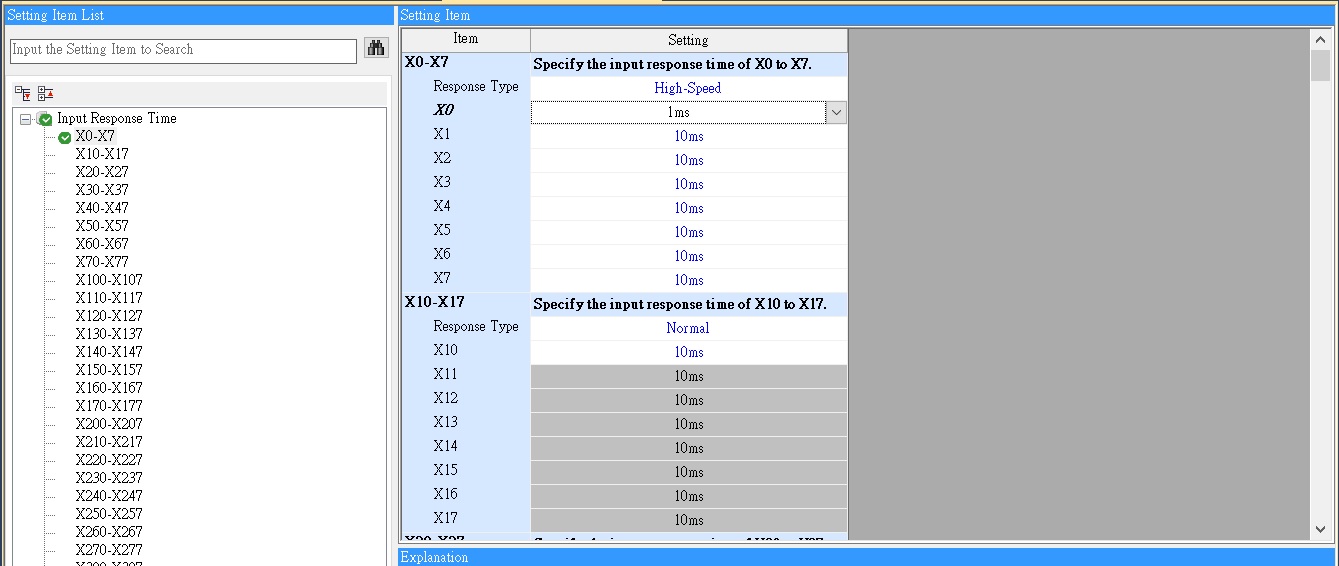Click the Item column header

466,39
